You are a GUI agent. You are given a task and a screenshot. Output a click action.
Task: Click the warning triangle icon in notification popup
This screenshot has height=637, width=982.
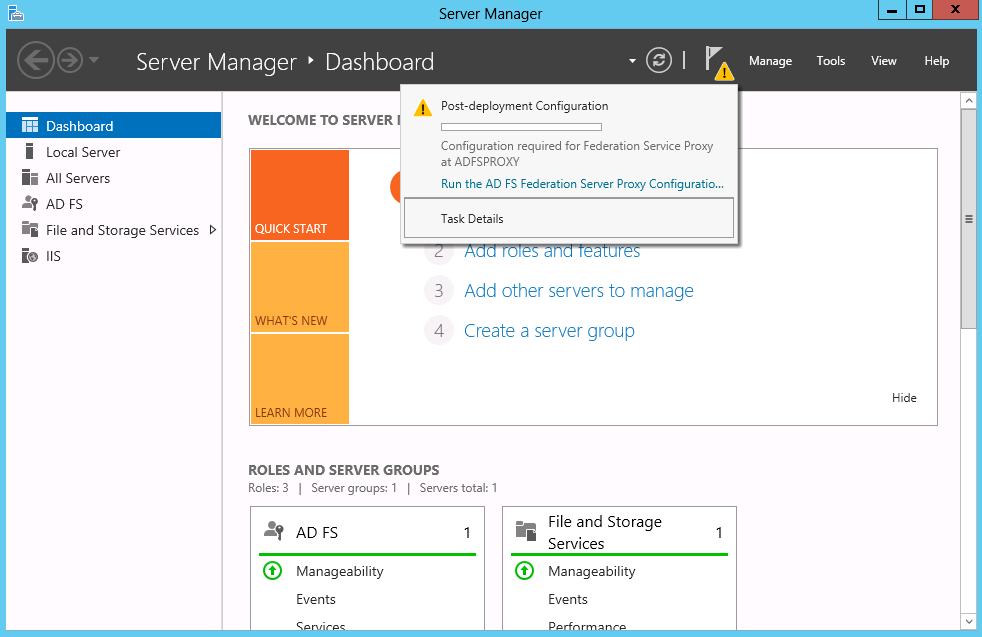(423, 108)
